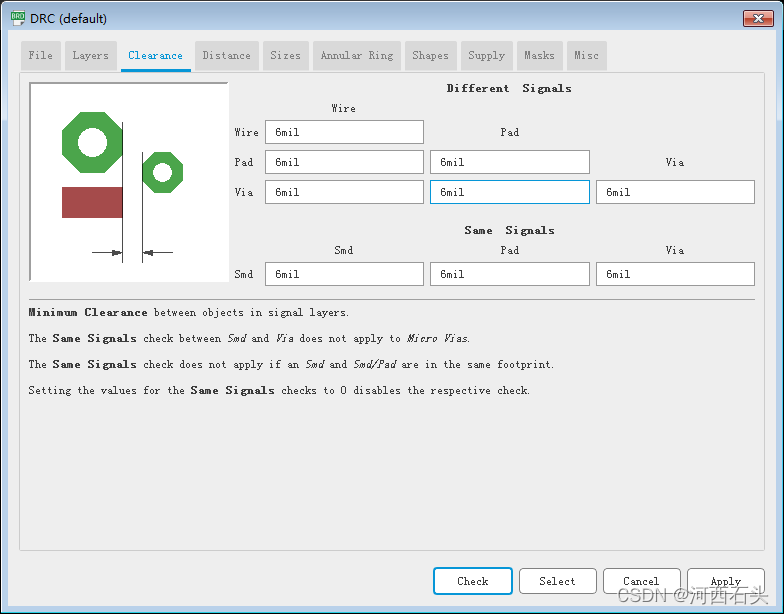Click the 'Different Signals' heading
Viewport: 784px width, 614px height.
tap(509, 88)
